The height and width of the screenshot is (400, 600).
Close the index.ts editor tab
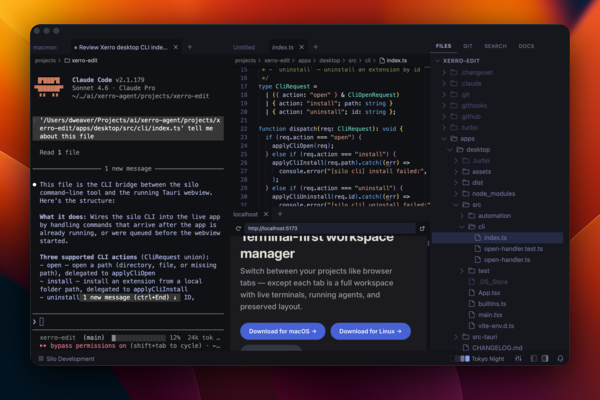[x=302, y=47]
